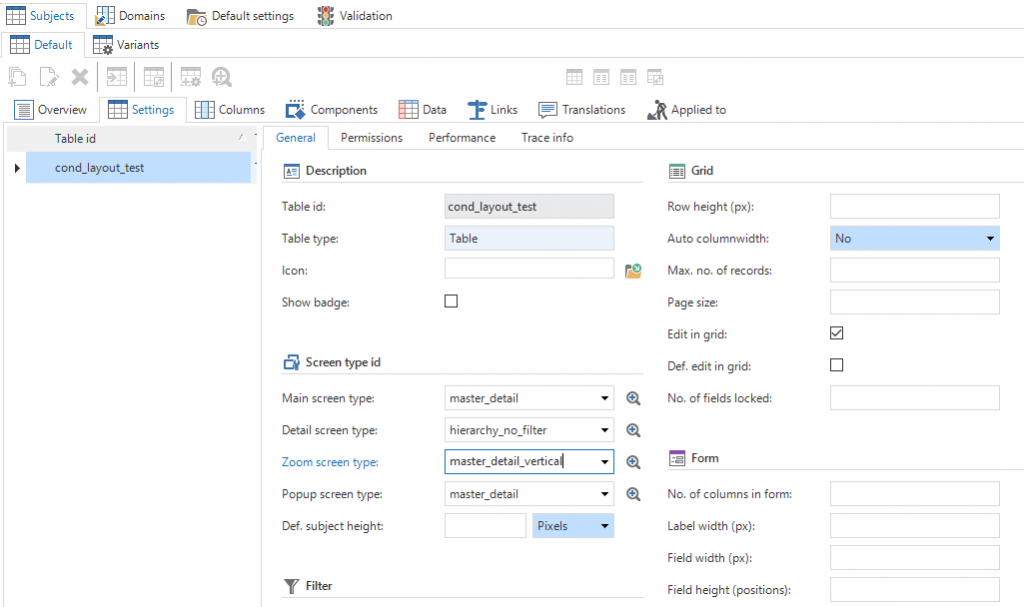1024x607 pixels.
Task: Open the Default settings tab
Action: pyautogui.click(x=240, y=16)
